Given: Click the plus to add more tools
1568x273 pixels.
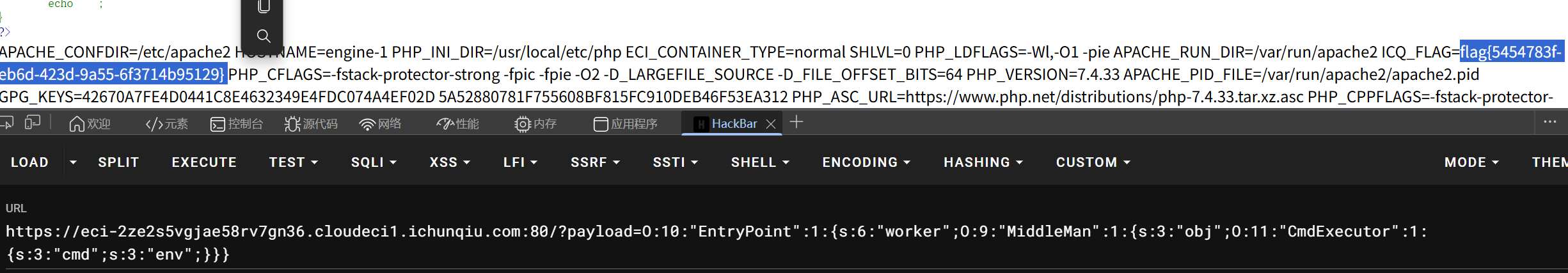Looking at the screenshot, I should 796,122.
